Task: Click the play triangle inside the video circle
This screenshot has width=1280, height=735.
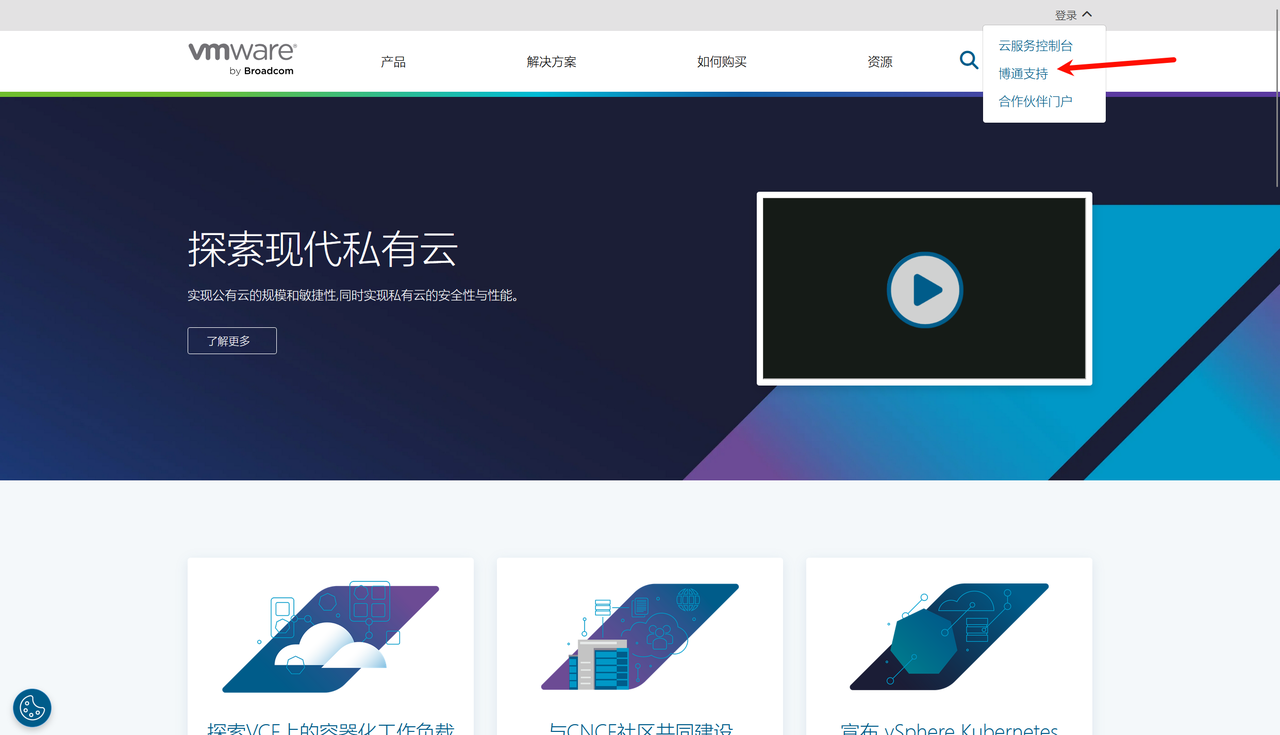Action: pyautogui.click(x=927, y=289)
